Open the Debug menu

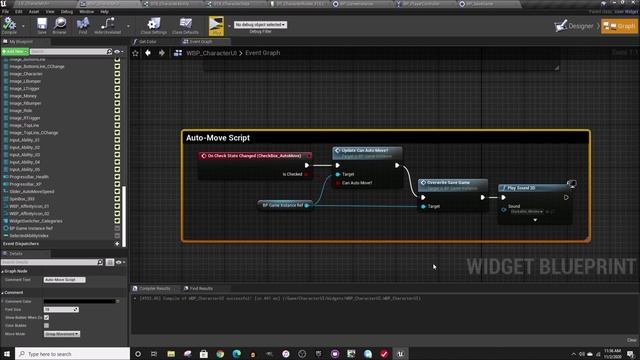(67, 11)
